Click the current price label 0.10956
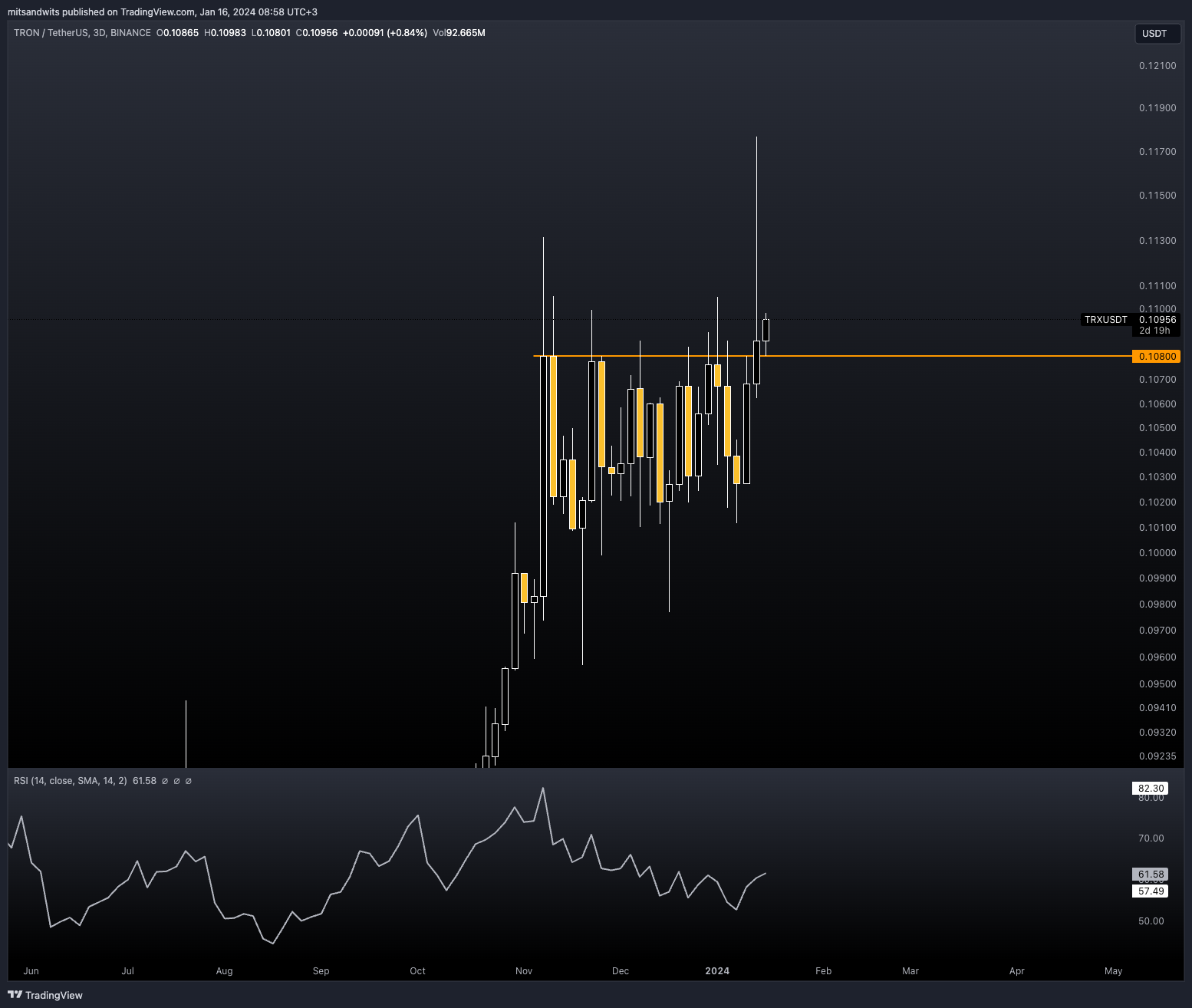Viewport: 1192px width, 1008px height. 1157,320
